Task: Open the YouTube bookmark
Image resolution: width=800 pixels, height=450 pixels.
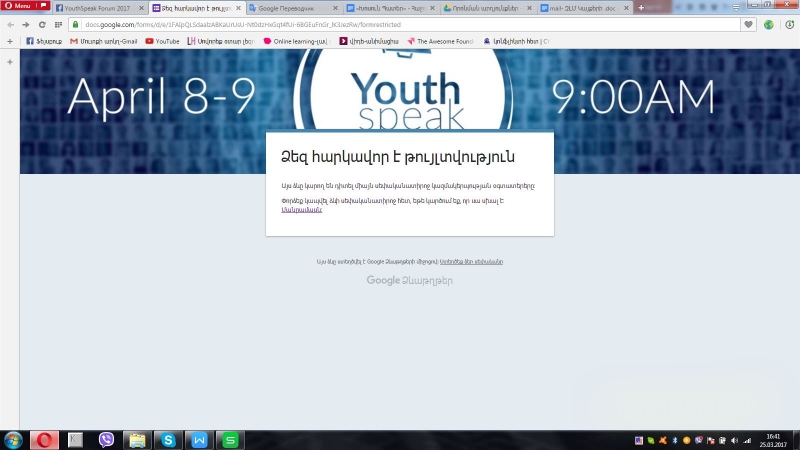Action: coord(162,41)
